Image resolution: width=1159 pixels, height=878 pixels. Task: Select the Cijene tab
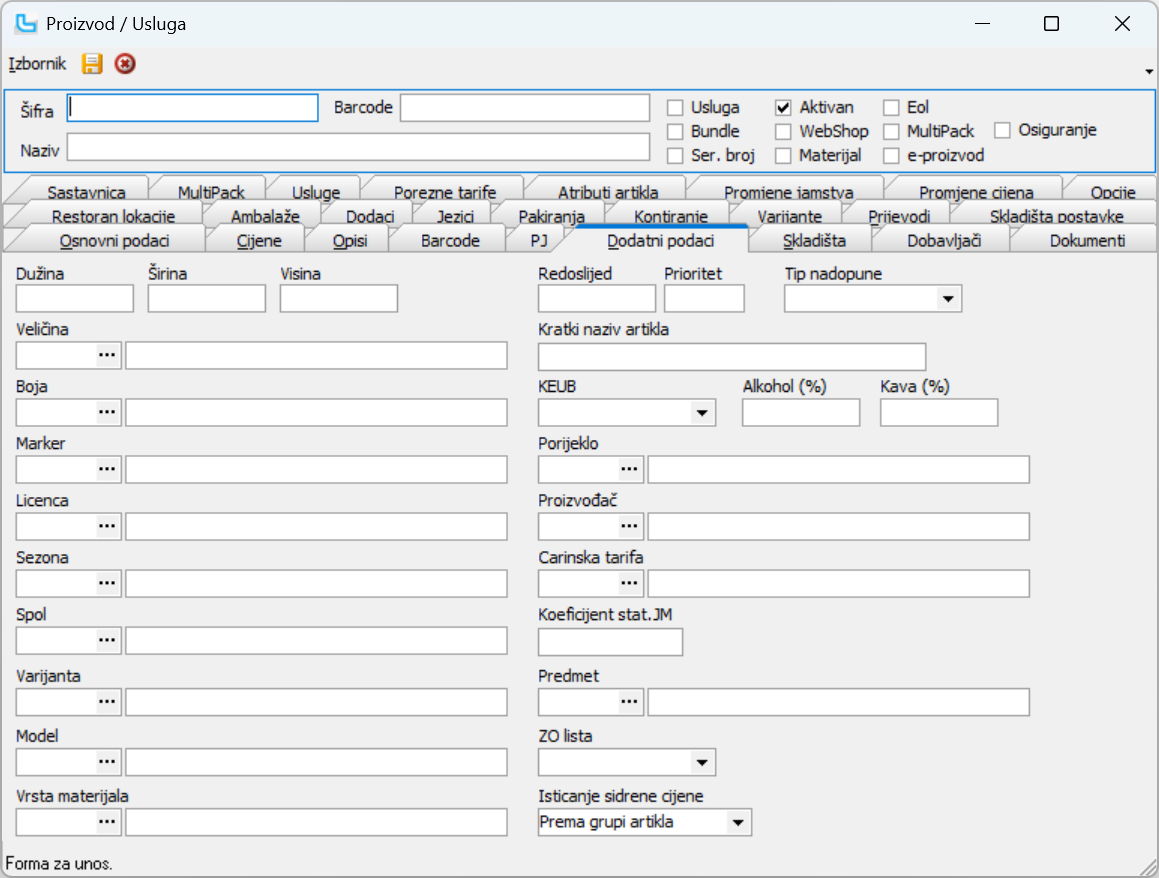pos(259,240)
